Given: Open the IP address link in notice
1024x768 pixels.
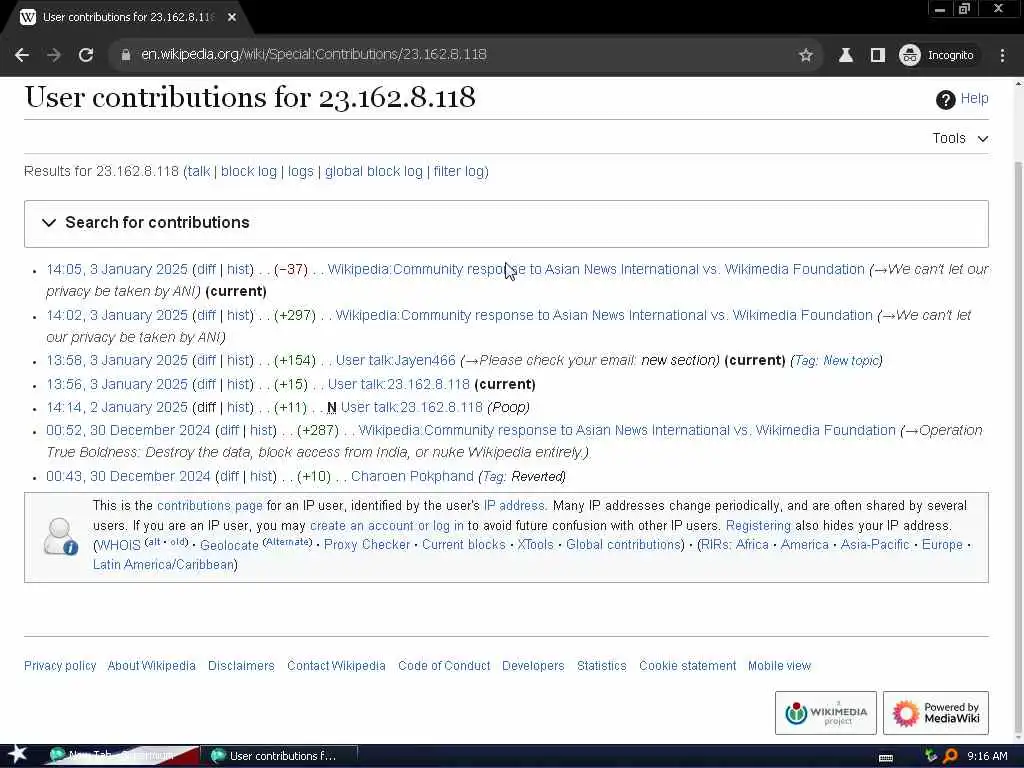Looking at the screenshot, I should pos(514,505).
